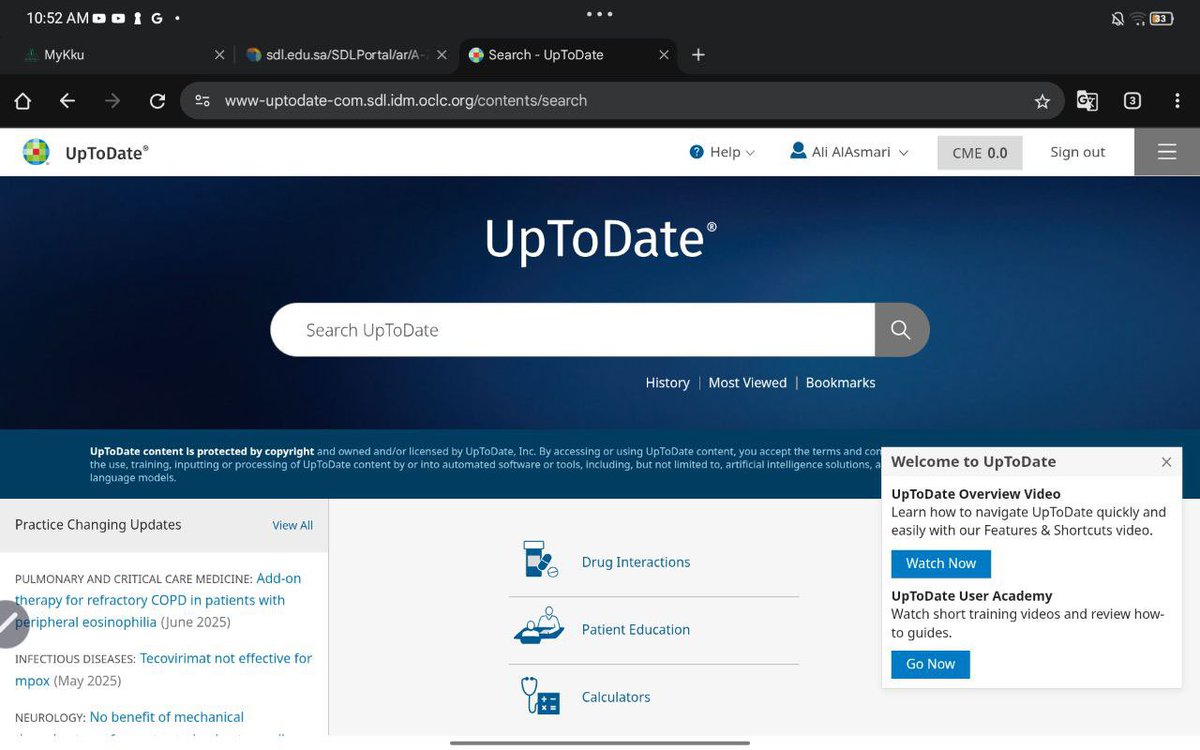Click View All for Practice Changing Updates

point(292,525)
